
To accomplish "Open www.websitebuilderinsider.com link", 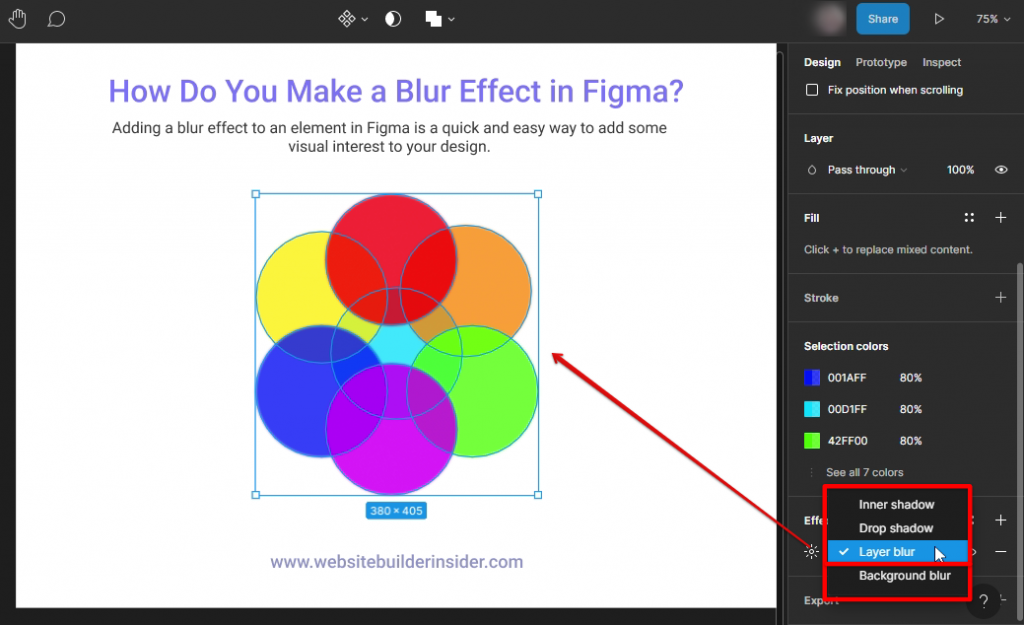I will coord(396,562).
